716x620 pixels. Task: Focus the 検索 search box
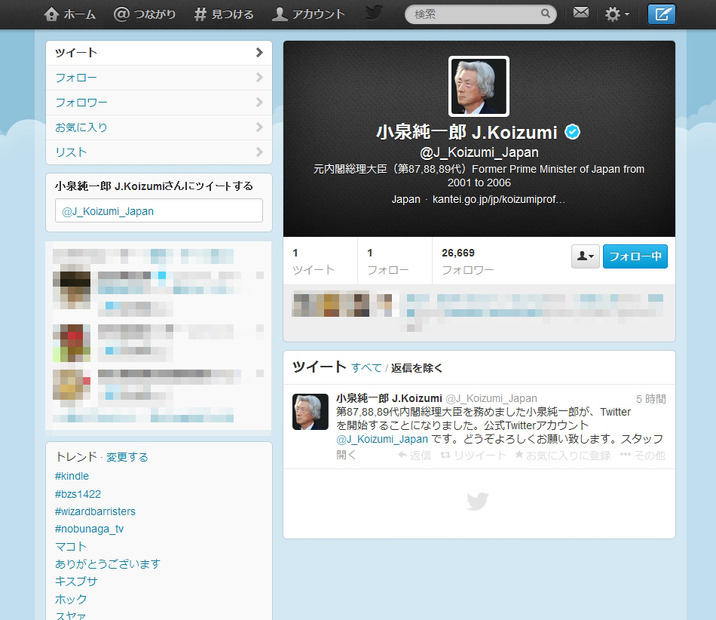[480, 14]
